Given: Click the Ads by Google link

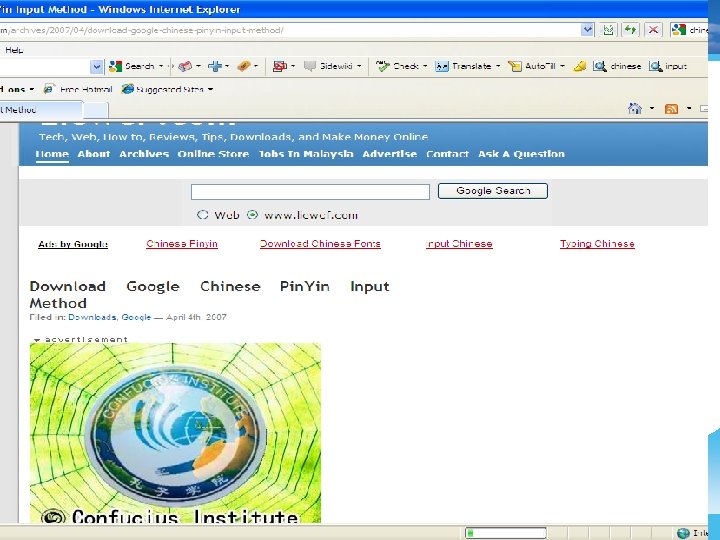Looking at the screenshot, I should (73, 244).
